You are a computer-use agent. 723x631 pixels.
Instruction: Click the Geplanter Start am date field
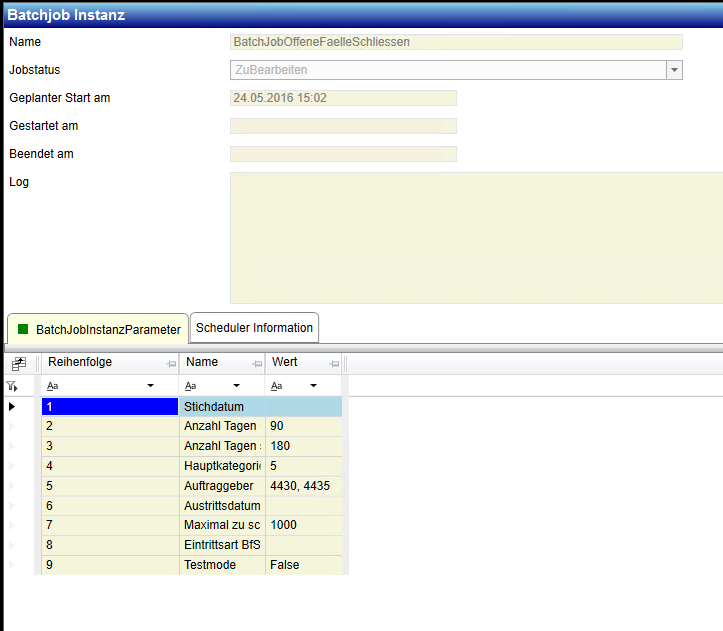click(x=343, y=98)
